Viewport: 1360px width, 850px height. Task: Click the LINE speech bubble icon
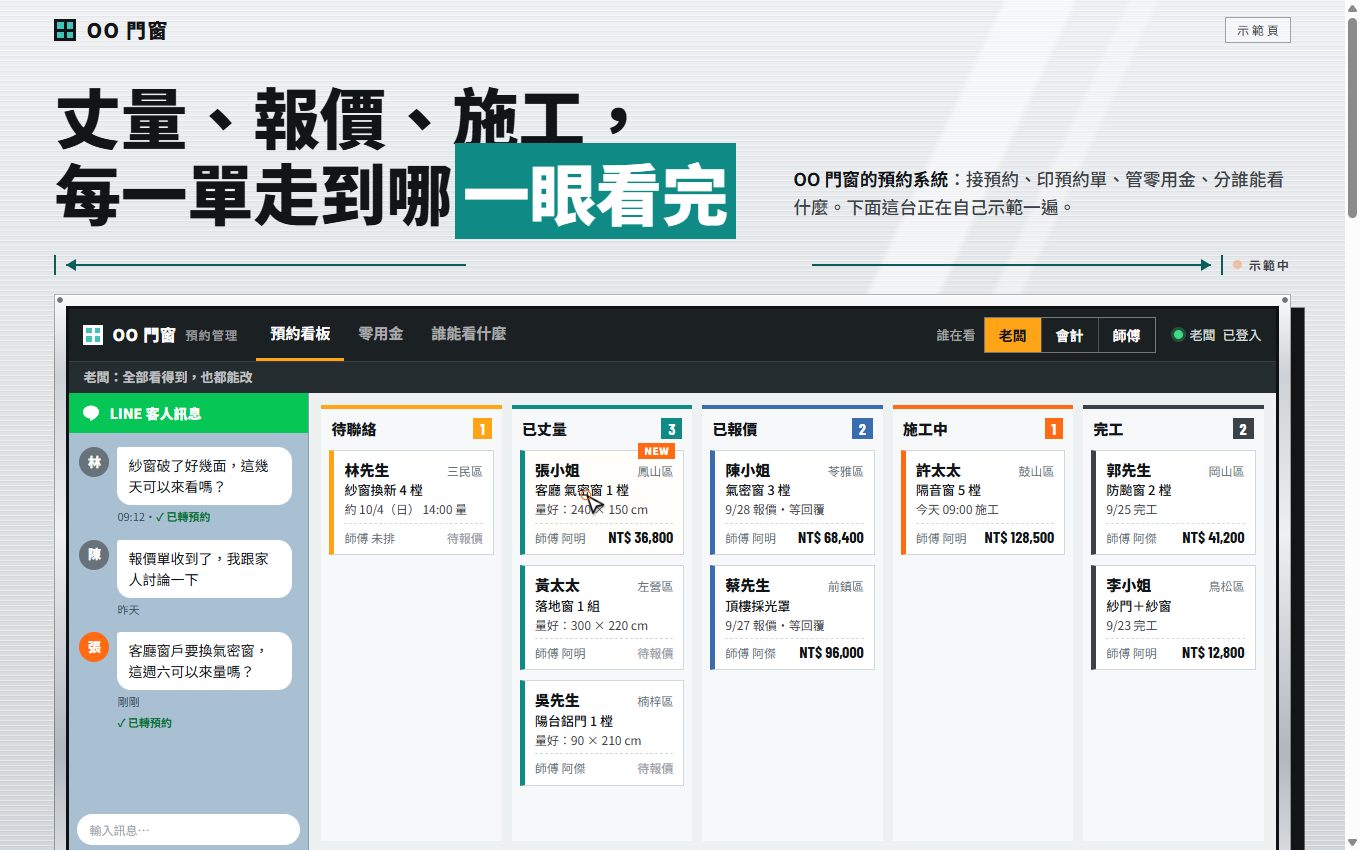pos(91,413)
